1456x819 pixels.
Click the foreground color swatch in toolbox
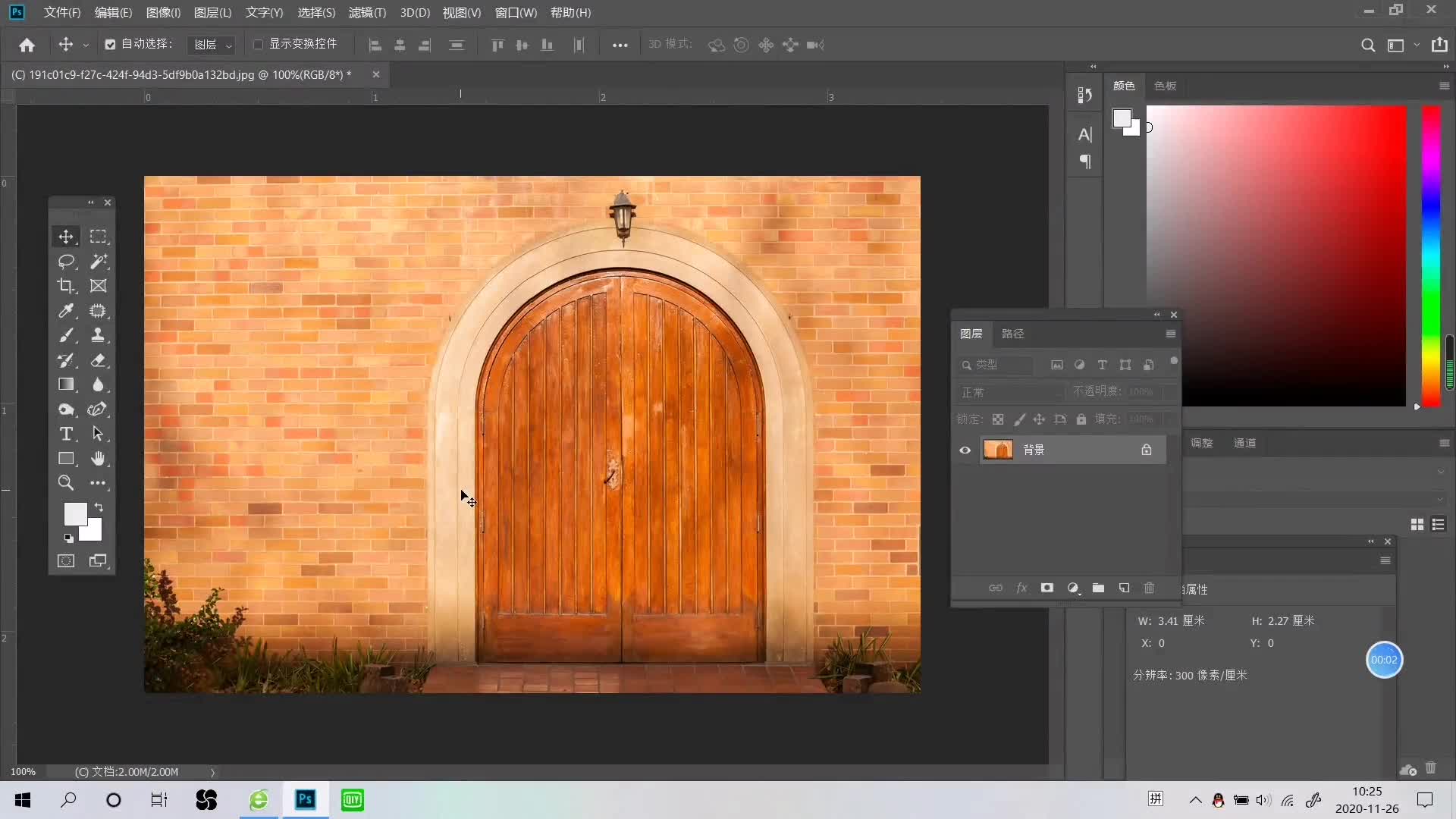click(x=74, y=513)
